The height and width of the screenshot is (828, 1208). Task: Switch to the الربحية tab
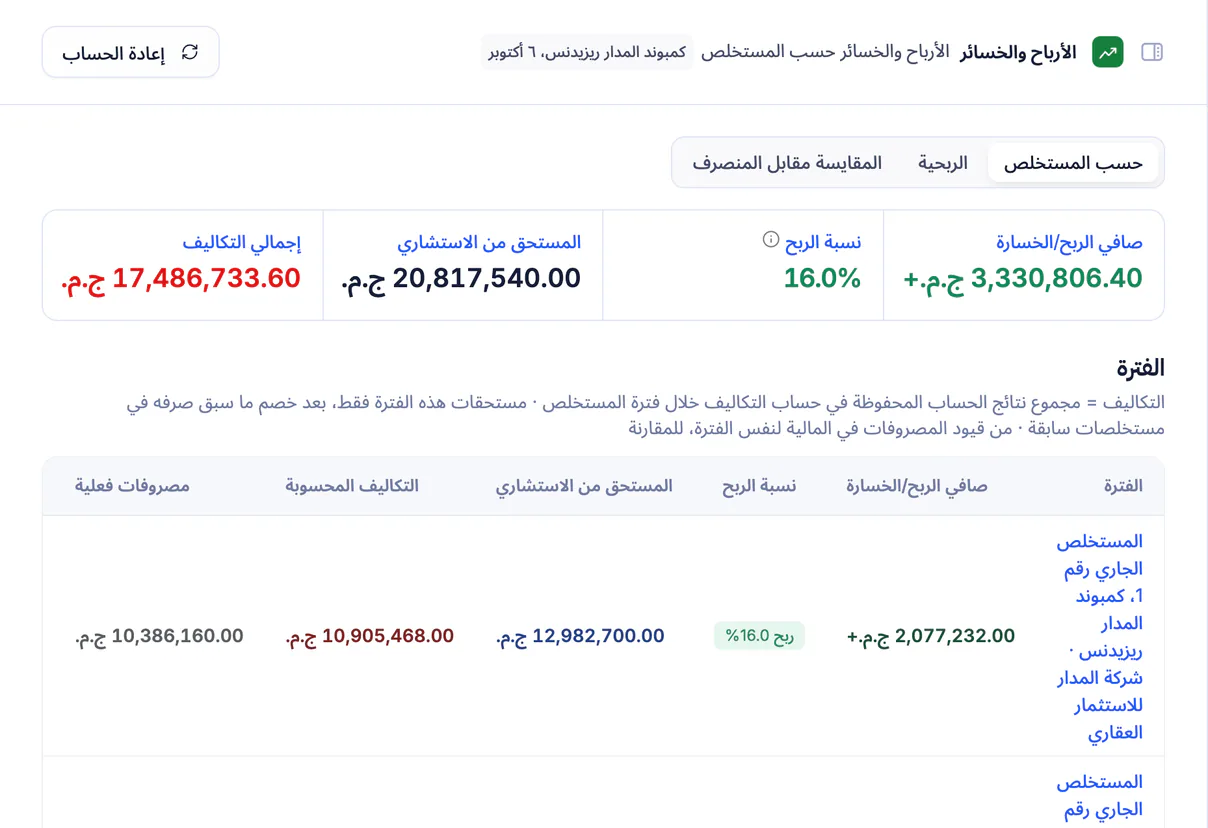(x=943, y=162)
